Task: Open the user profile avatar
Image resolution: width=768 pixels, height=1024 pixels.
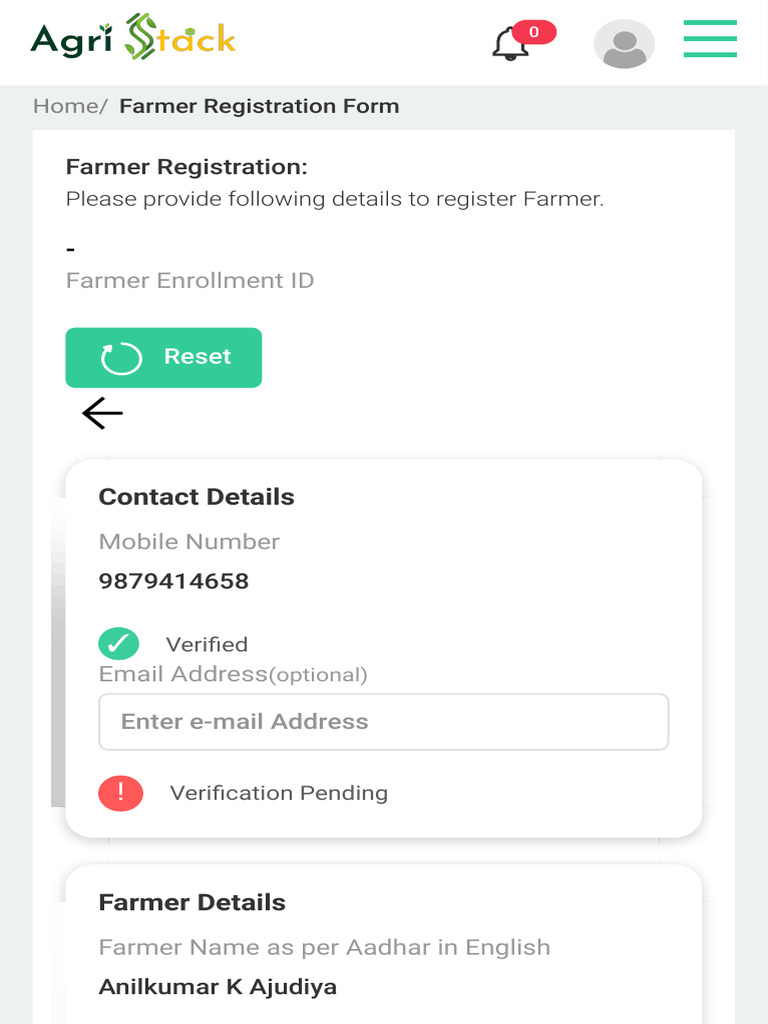Action: tap(624, 44)
